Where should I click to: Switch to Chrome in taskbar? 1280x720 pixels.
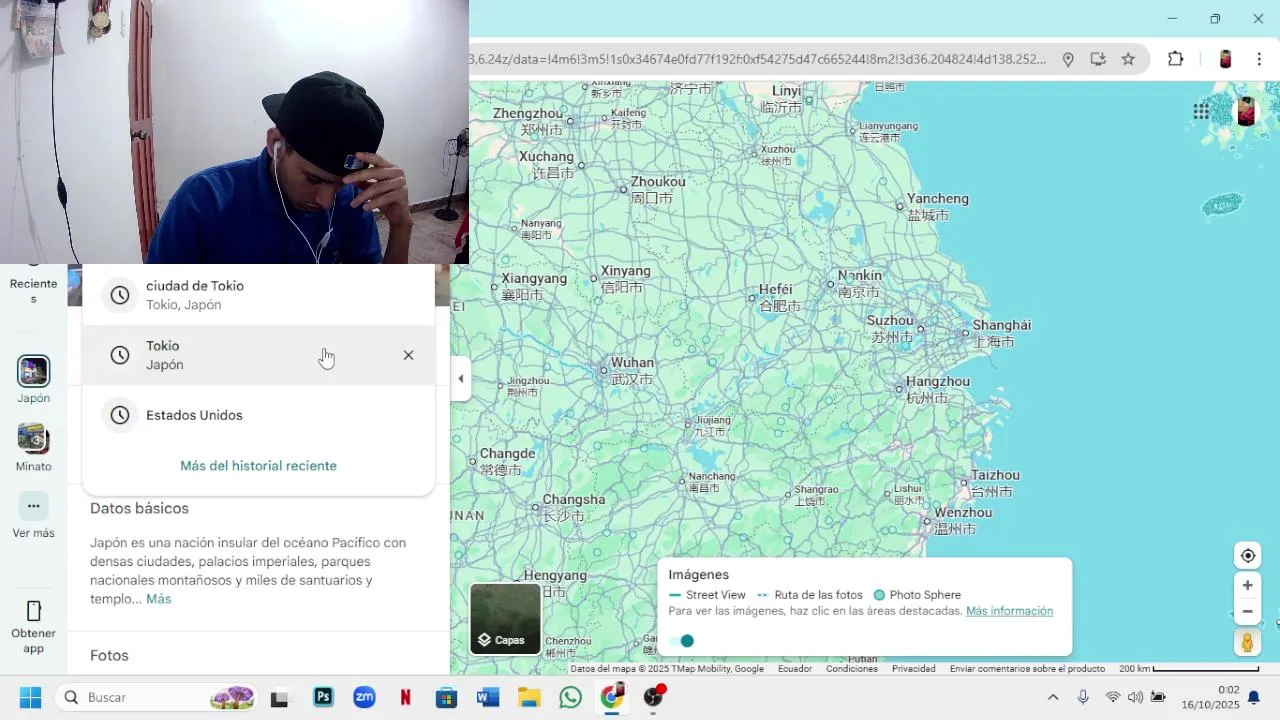(x=612, y=697)
